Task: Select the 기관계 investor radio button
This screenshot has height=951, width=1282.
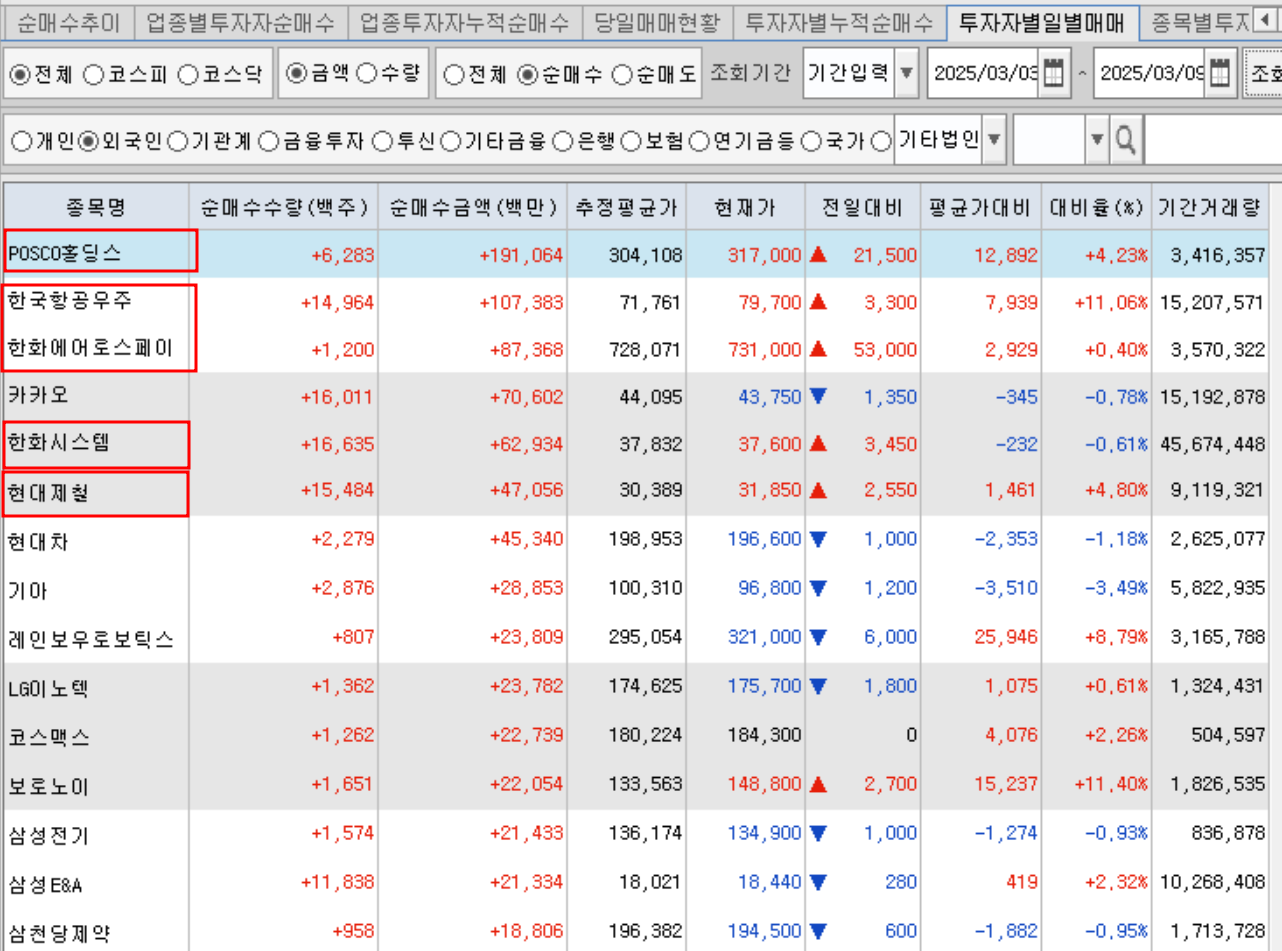Action: [177, 142]
